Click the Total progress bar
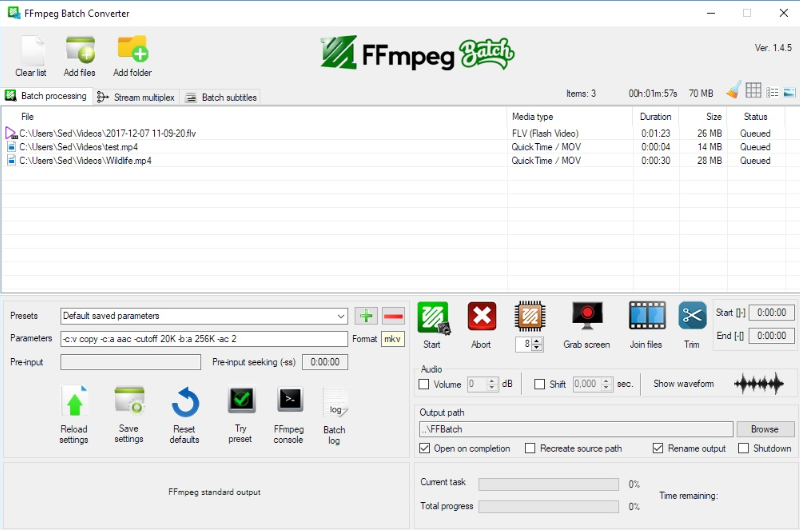 pos(548,507)
